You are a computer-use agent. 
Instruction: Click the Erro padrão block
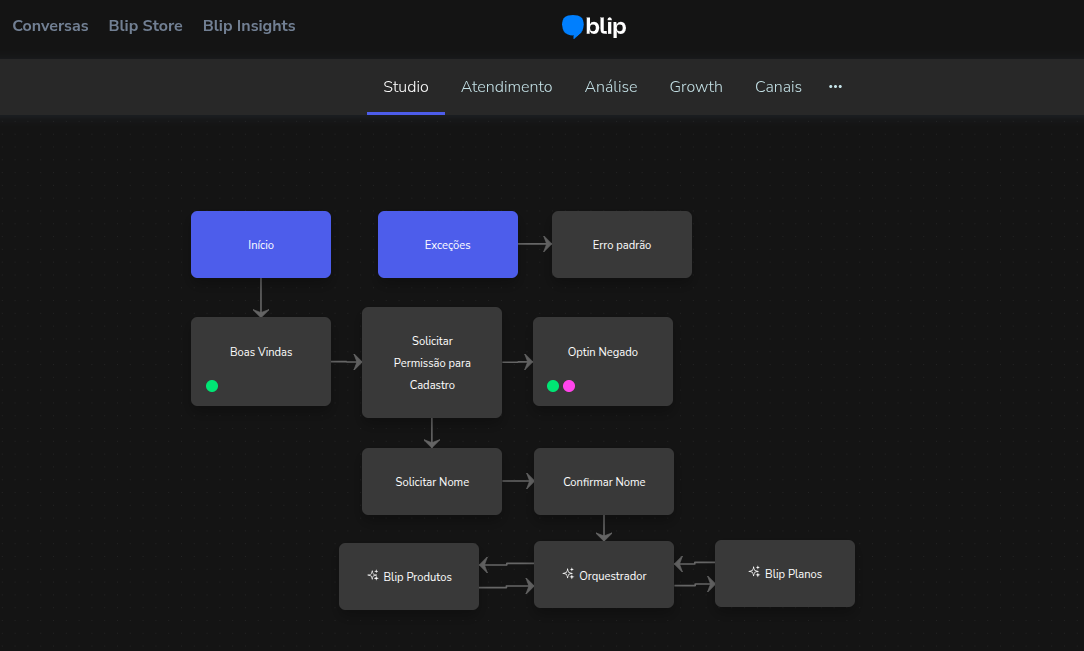tap(621, 244)
